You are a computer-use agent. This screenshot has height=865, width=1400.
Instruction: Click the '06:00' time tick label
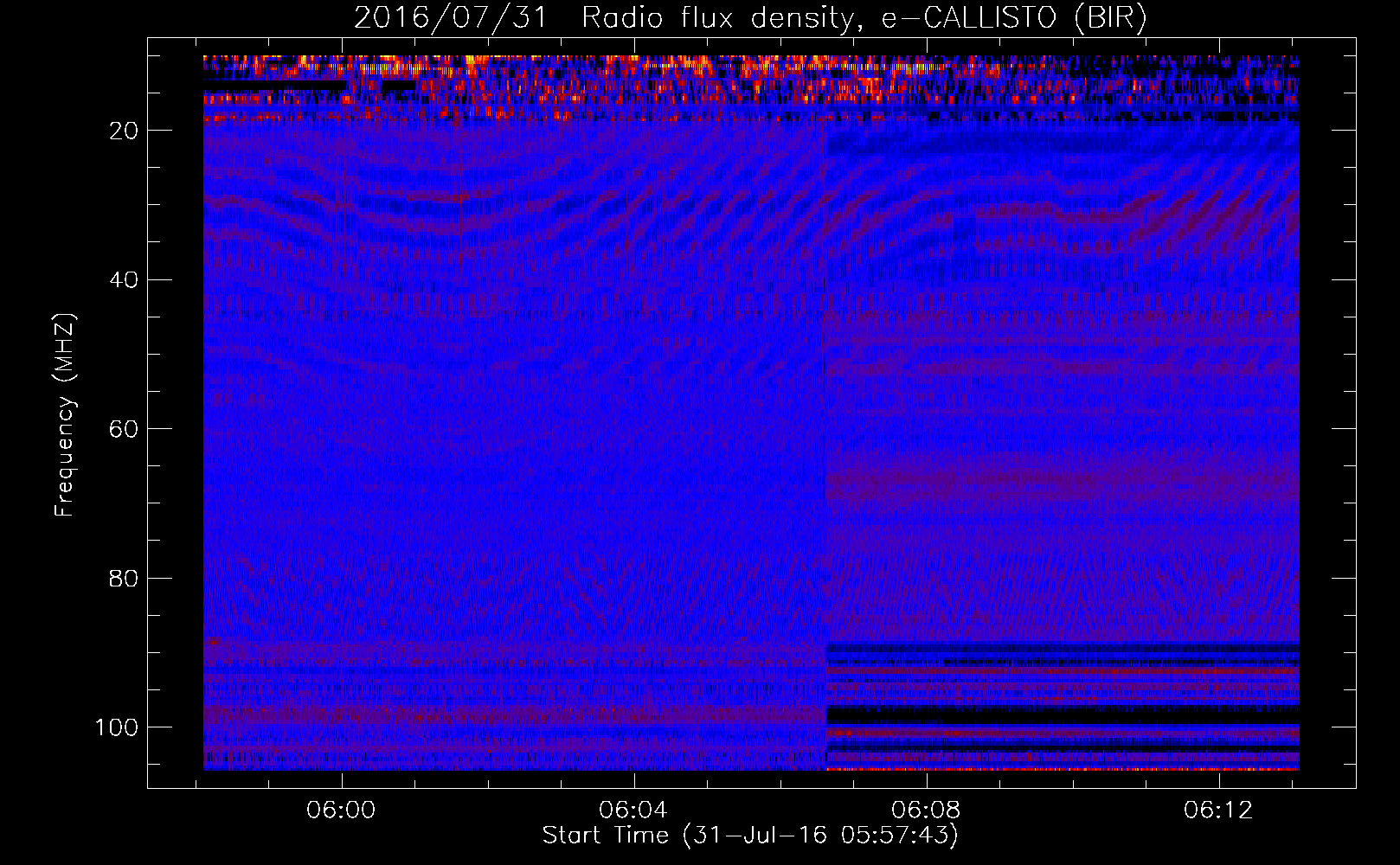[x=341, y=811]
